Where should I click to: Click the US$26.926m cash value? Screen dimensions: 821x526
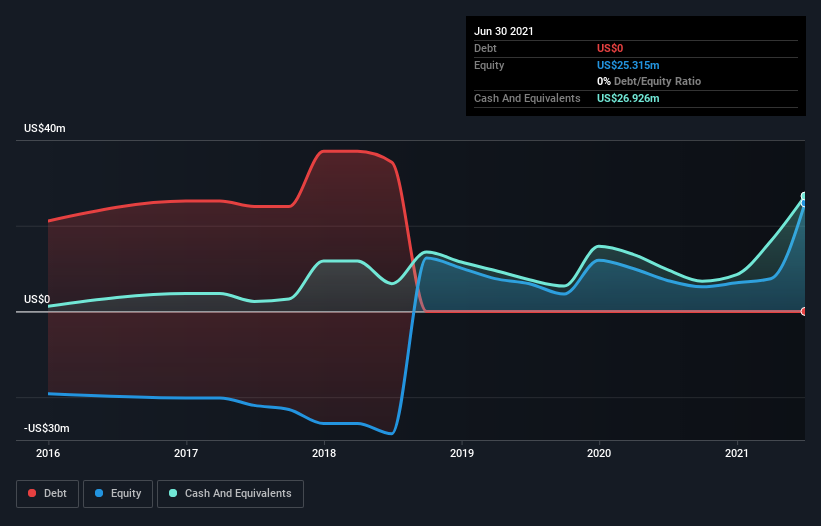(x=628, y=98)
